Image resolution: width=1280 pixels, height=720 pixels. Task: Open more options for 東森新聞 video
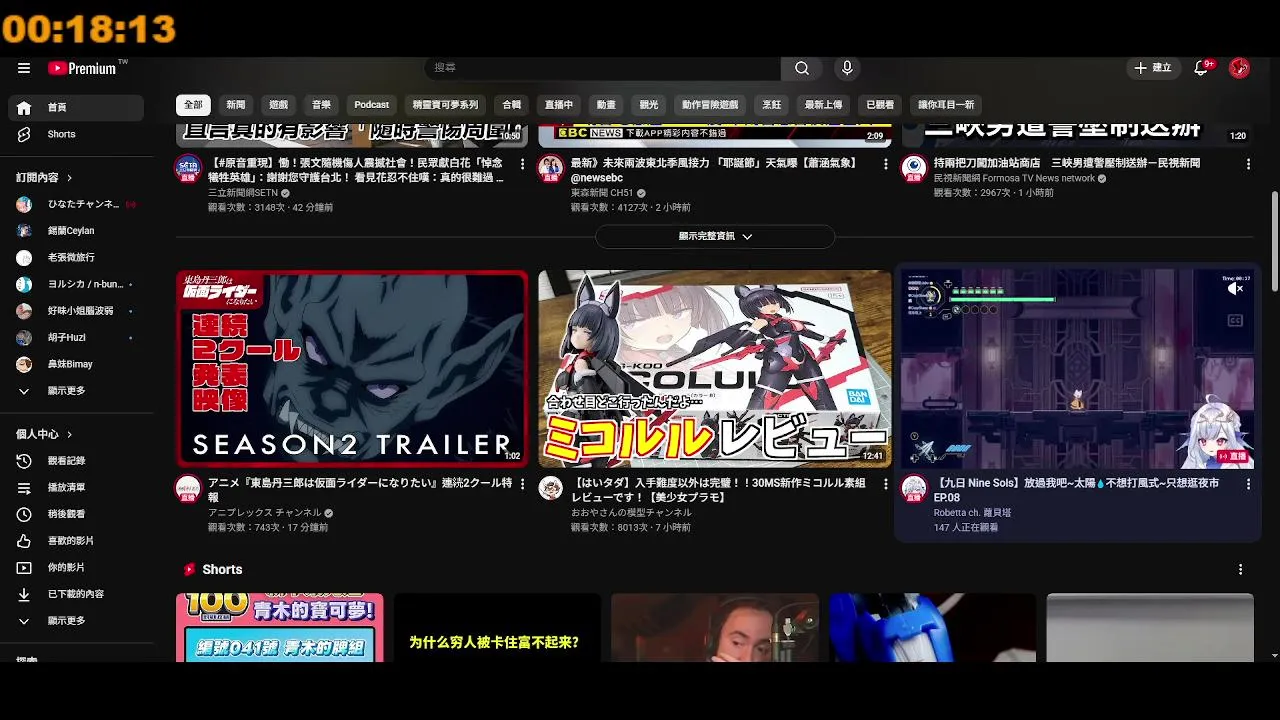click(885, 163)
